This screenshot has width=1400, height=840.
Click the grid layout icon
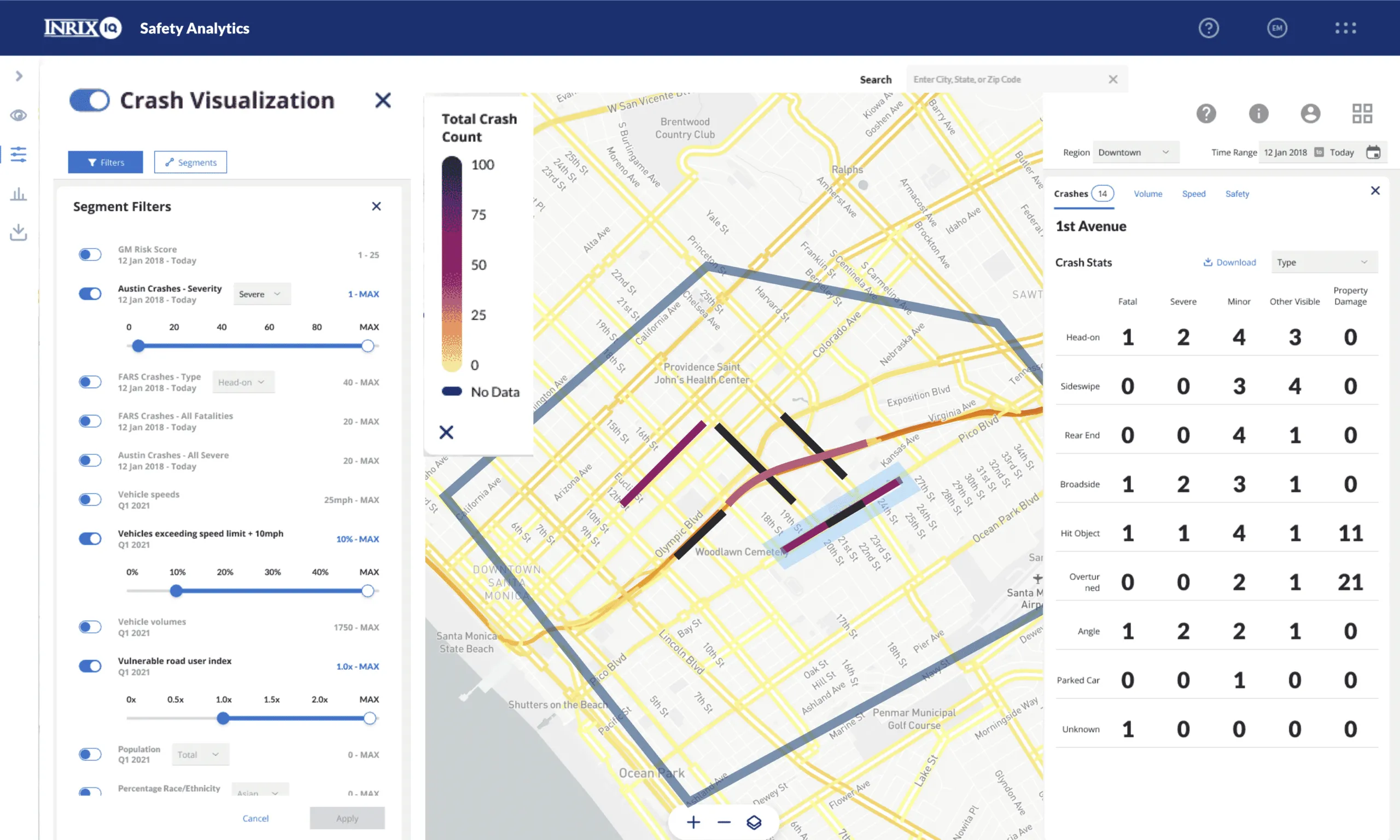pyautogui.click(x=1362, y=113)
